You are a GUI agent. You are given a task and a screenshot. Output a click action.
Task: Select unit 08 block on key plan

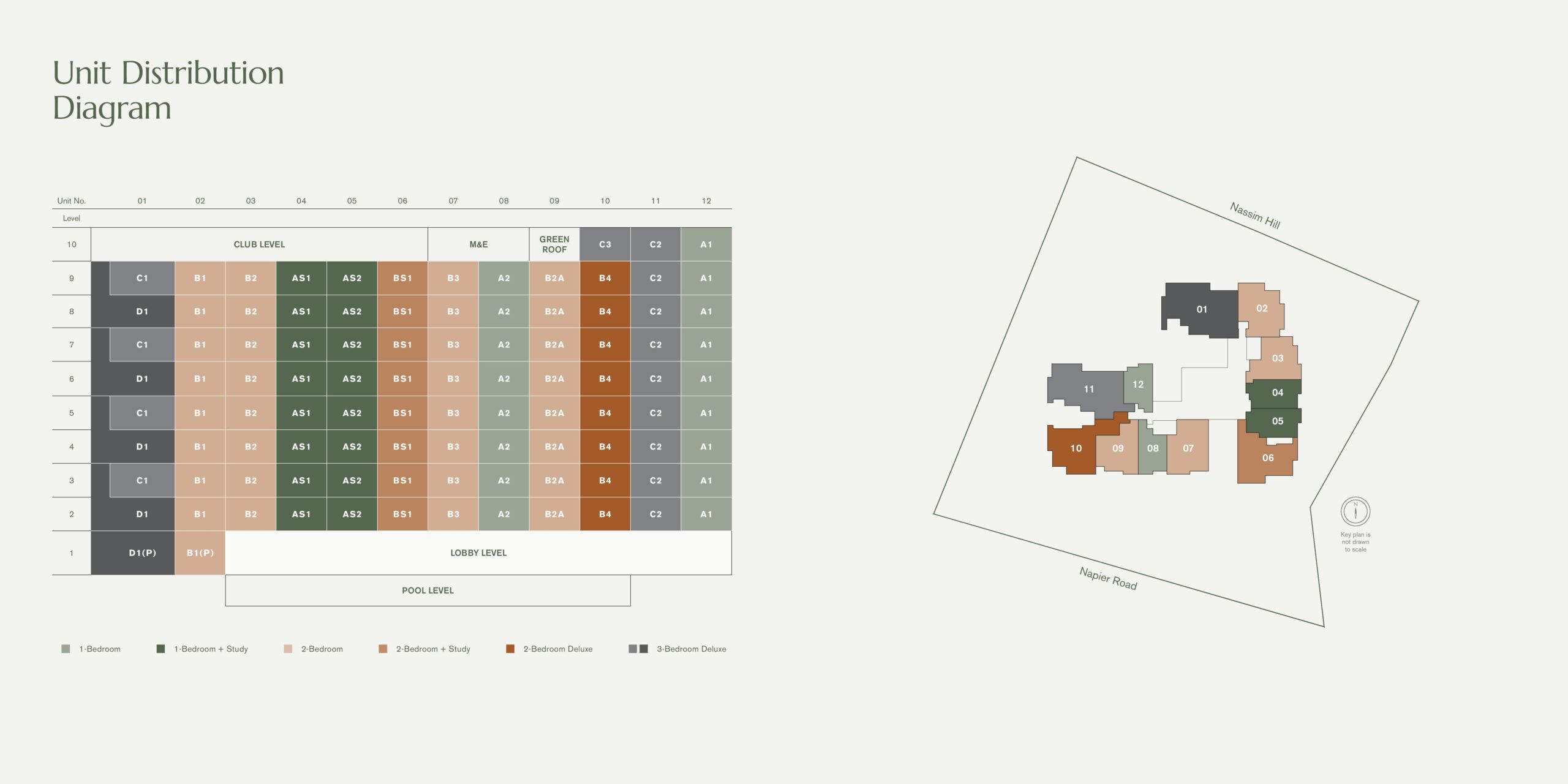(x=1152, y=449)
